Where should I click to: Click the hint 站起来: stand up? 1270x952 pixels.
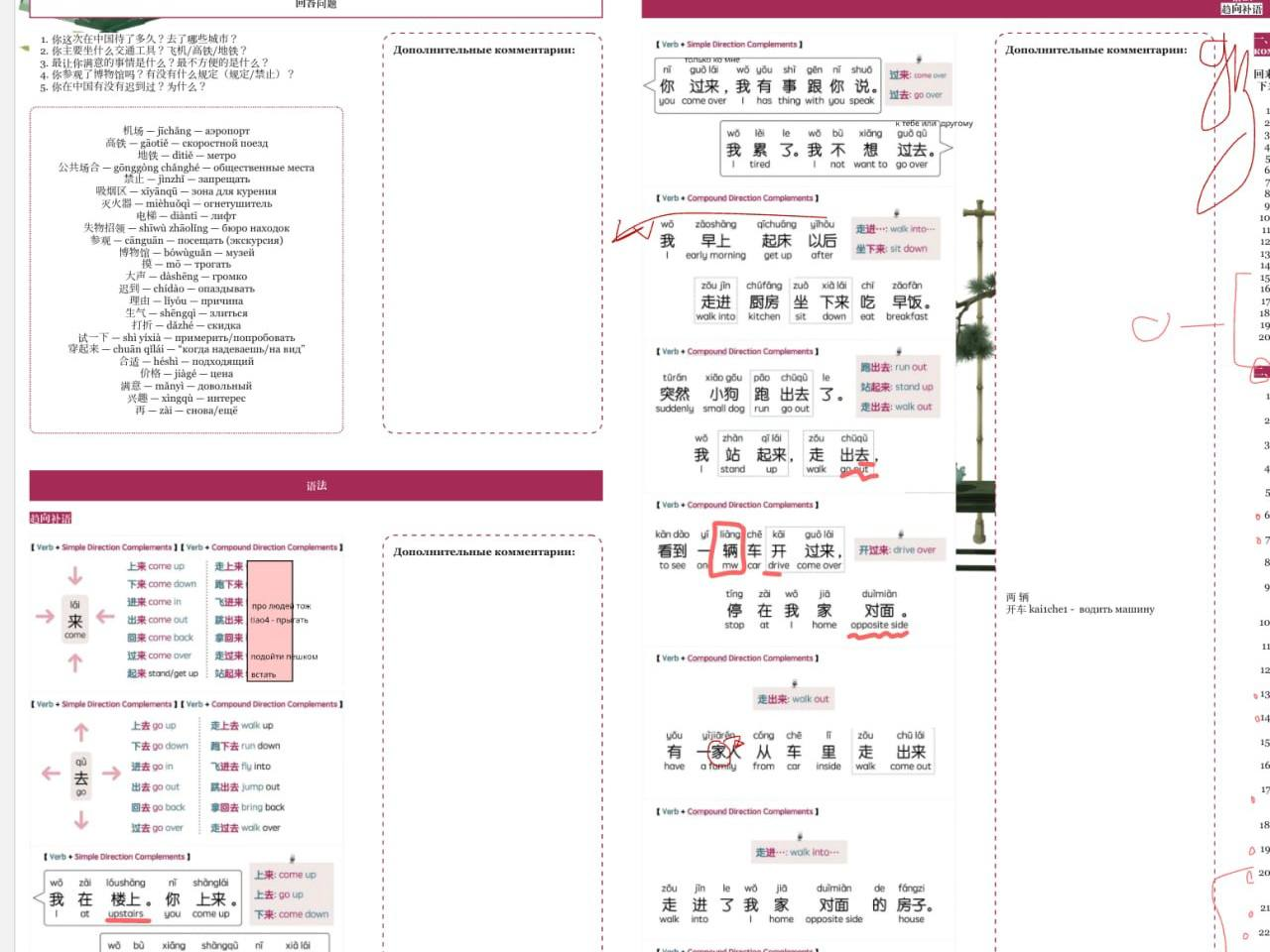[896, 387]
